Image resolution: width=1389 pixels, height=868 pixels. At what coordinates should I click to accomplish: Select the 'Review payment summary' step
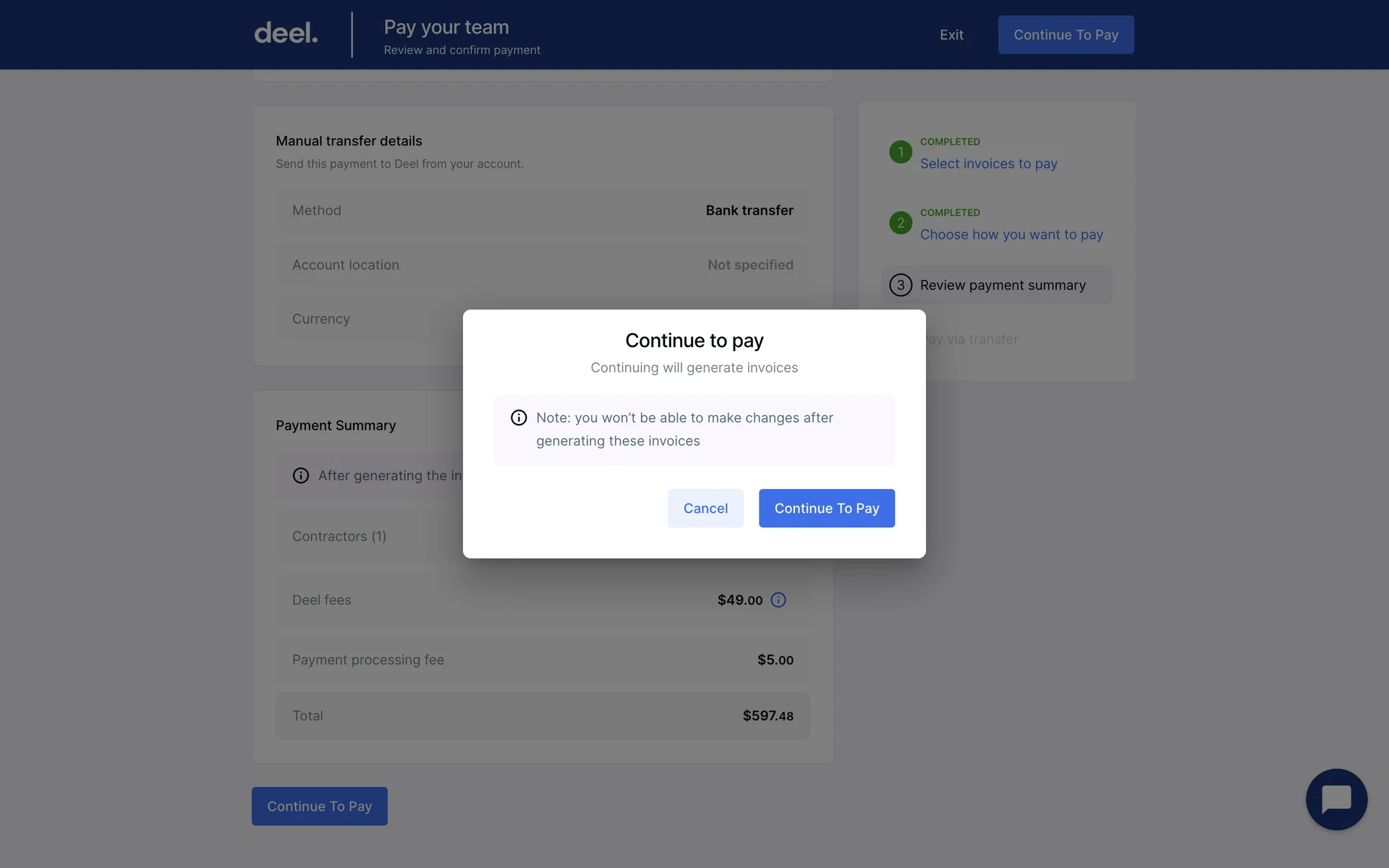tap(1002, 284)
